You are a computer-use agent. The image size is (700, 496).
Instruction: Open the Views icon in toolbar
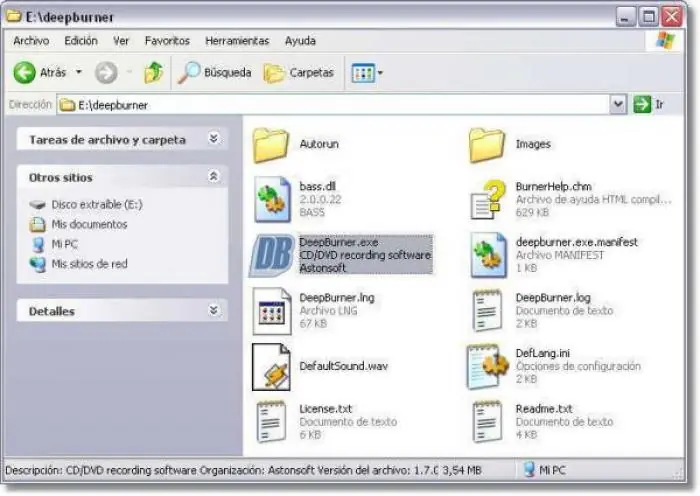363,73
